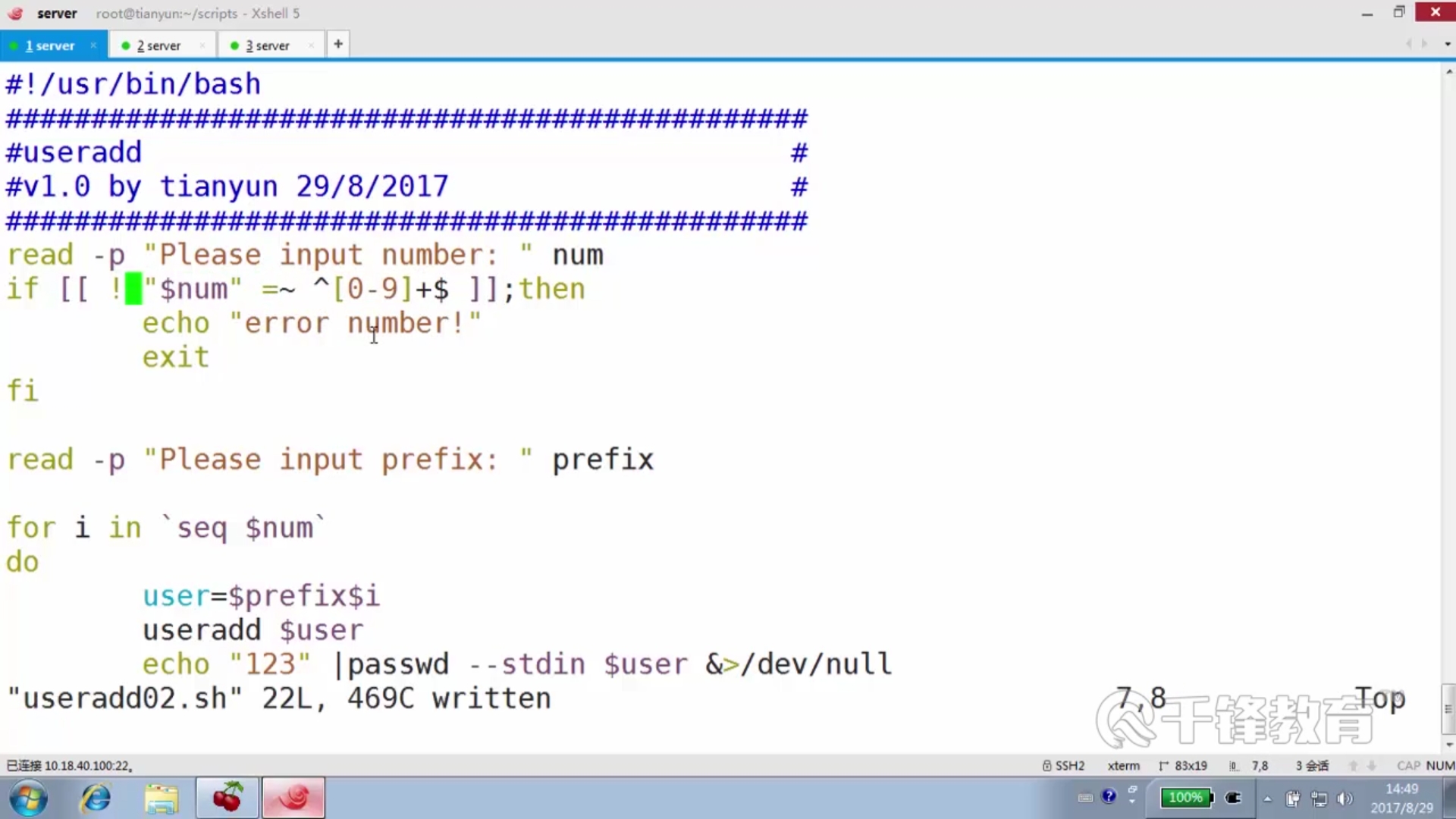
Task: Click the language bar restore icon
Action: click(x=1132, y=790)
